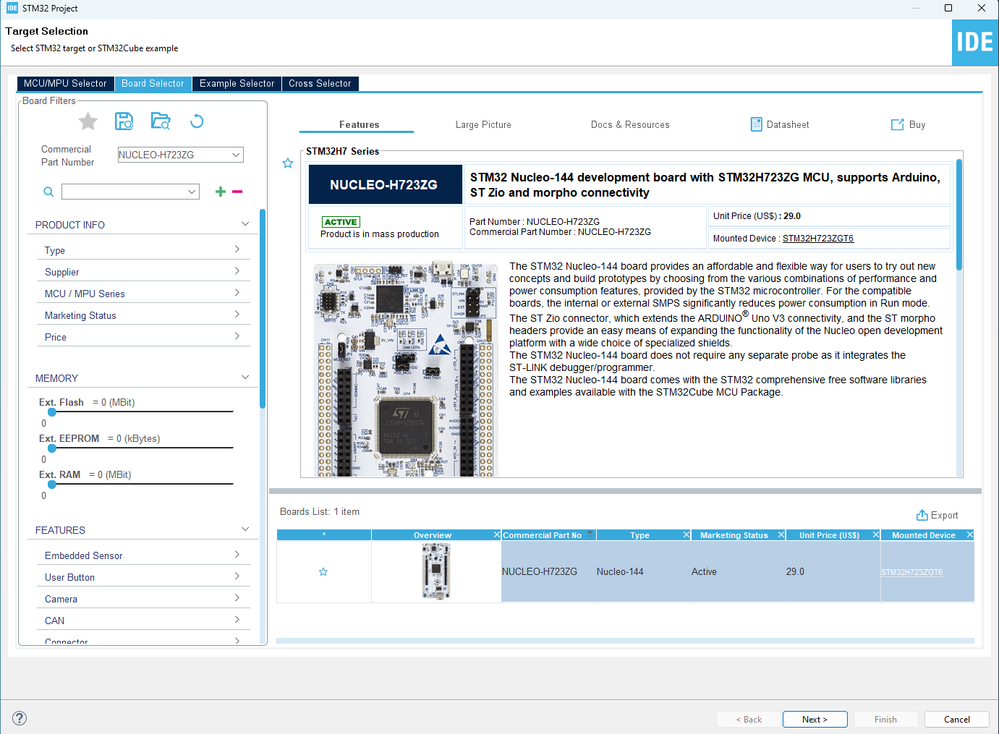Image resolution: width=999 pixels, height=734 pixels.
Task: Expand the Marketing Status filter
Action: [237, 315]
